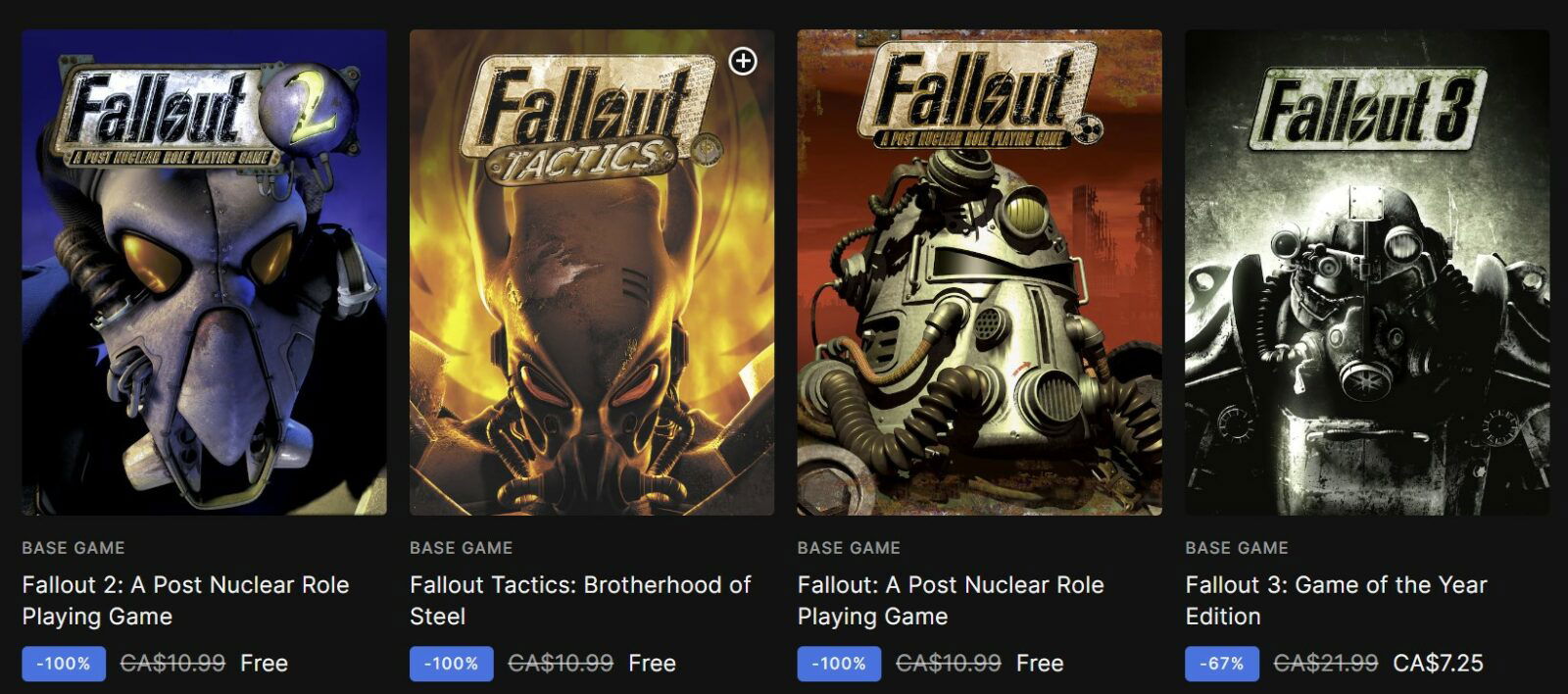Click the -100% badge under Fallout 2
This screenshot has width=1568, height=694.
[x=64, y=663]
